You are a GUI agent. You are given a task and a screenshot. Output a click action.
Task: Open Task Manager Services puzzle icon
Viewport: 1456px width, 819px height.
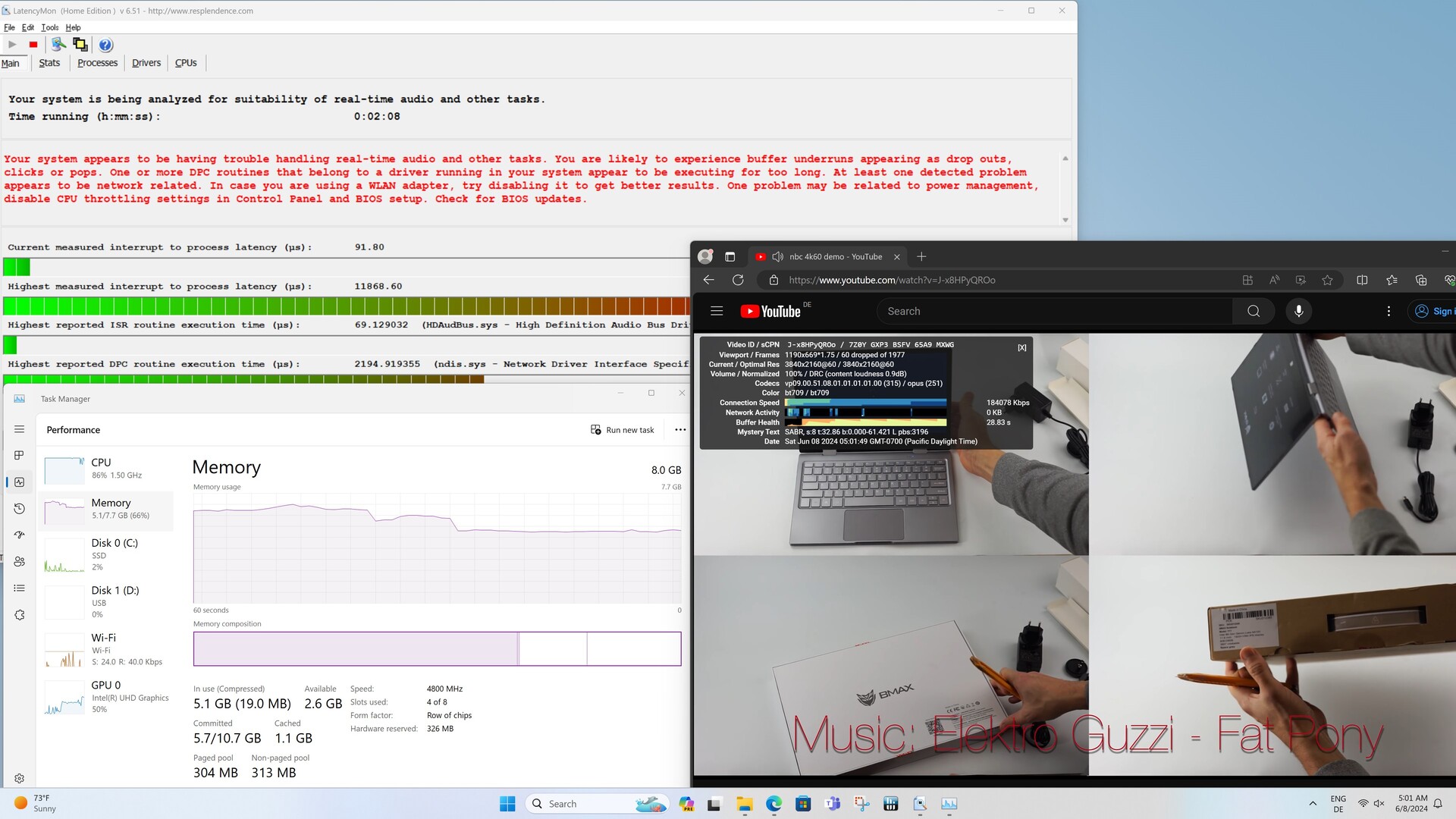[20, 615]
